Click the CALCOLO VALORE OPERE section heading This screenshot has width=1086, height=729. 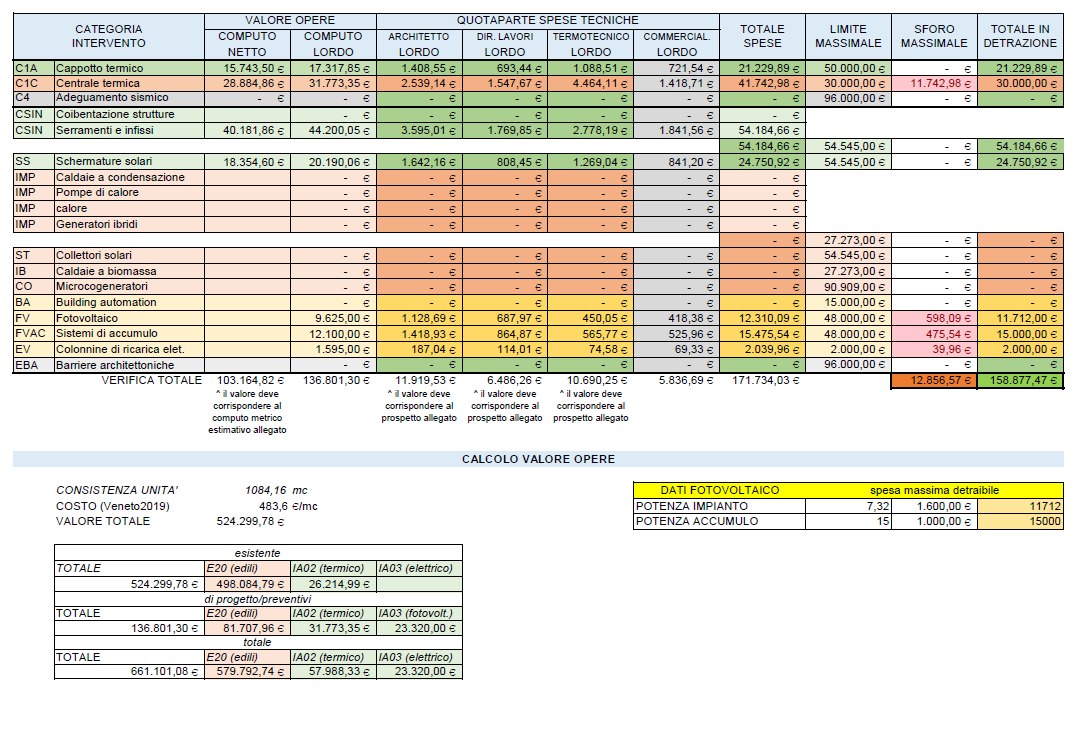[x=538, y=460]
